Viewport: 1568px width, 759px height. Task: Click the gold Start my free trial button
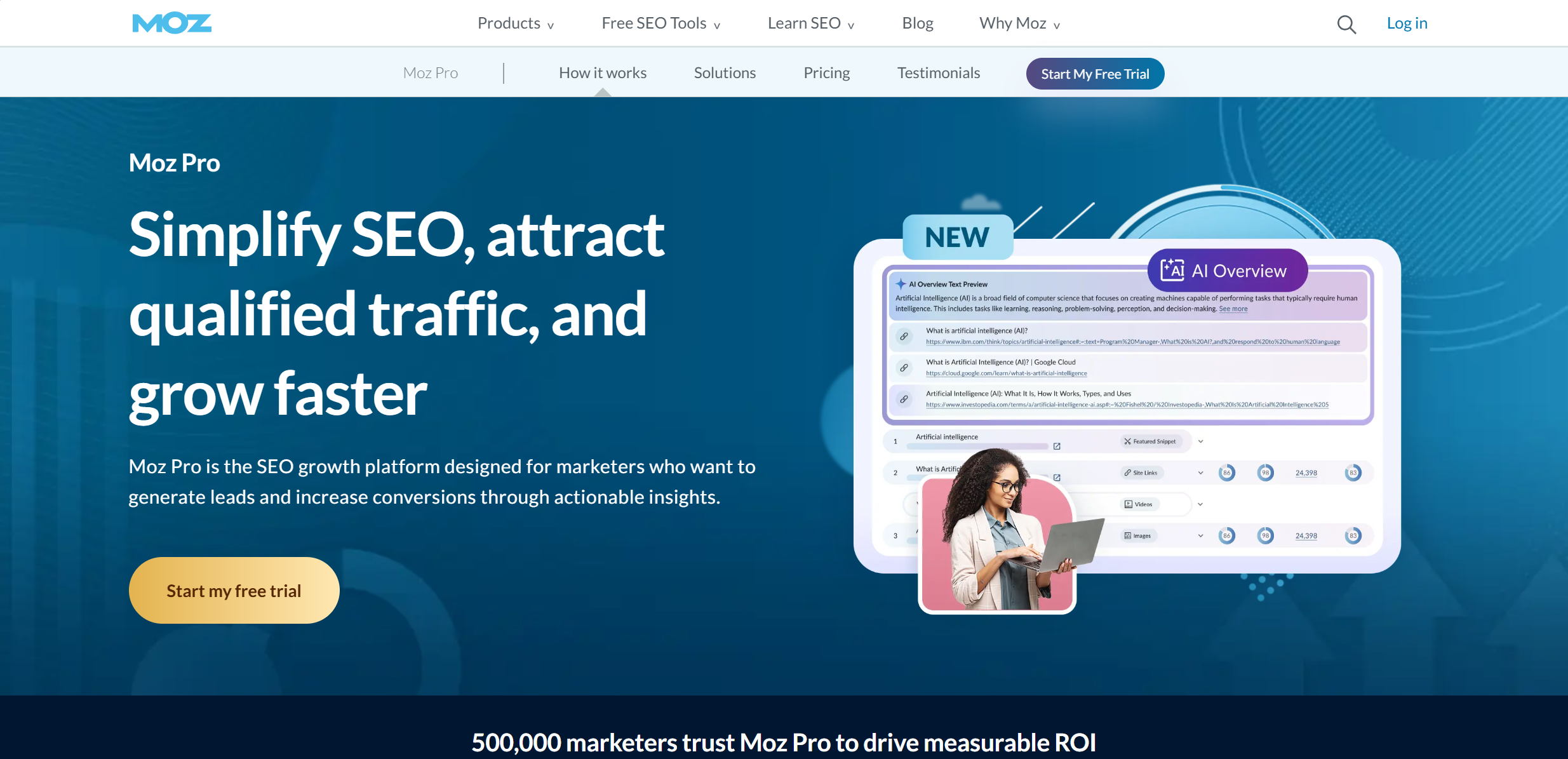click(x=234, y=591)
